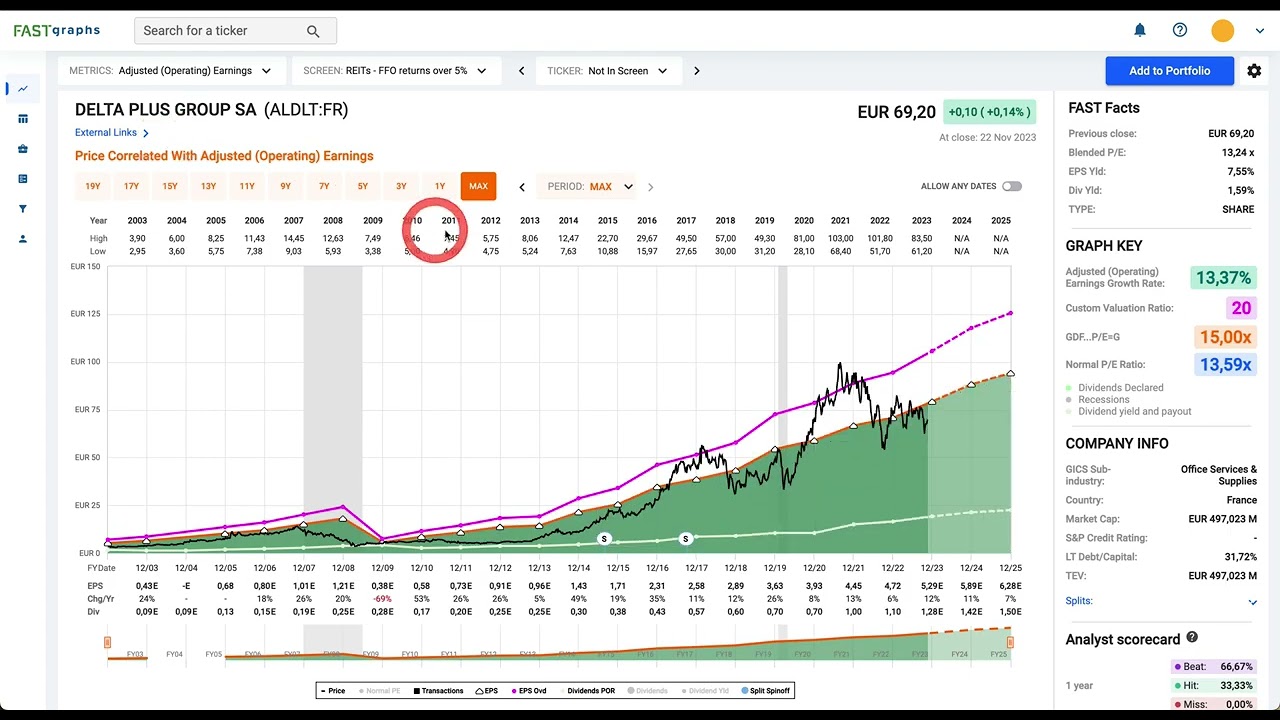Select the 15Y time range

[170, 186]
